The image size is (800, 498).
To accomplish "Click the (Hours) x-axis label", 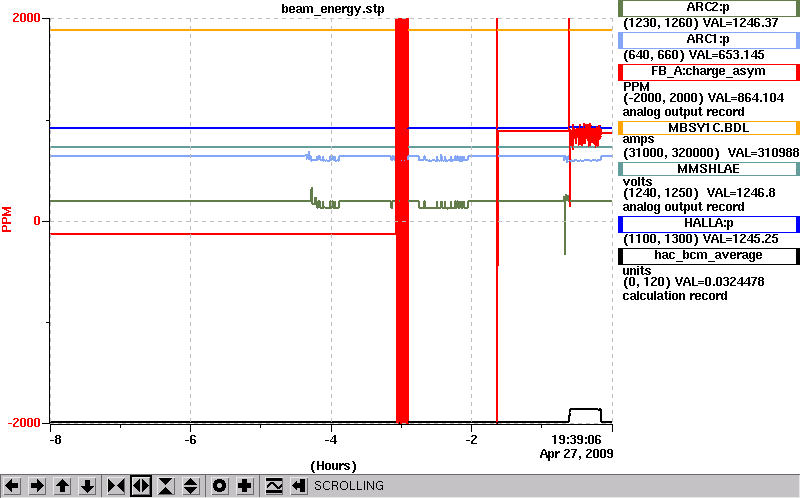I will point(333,466).
